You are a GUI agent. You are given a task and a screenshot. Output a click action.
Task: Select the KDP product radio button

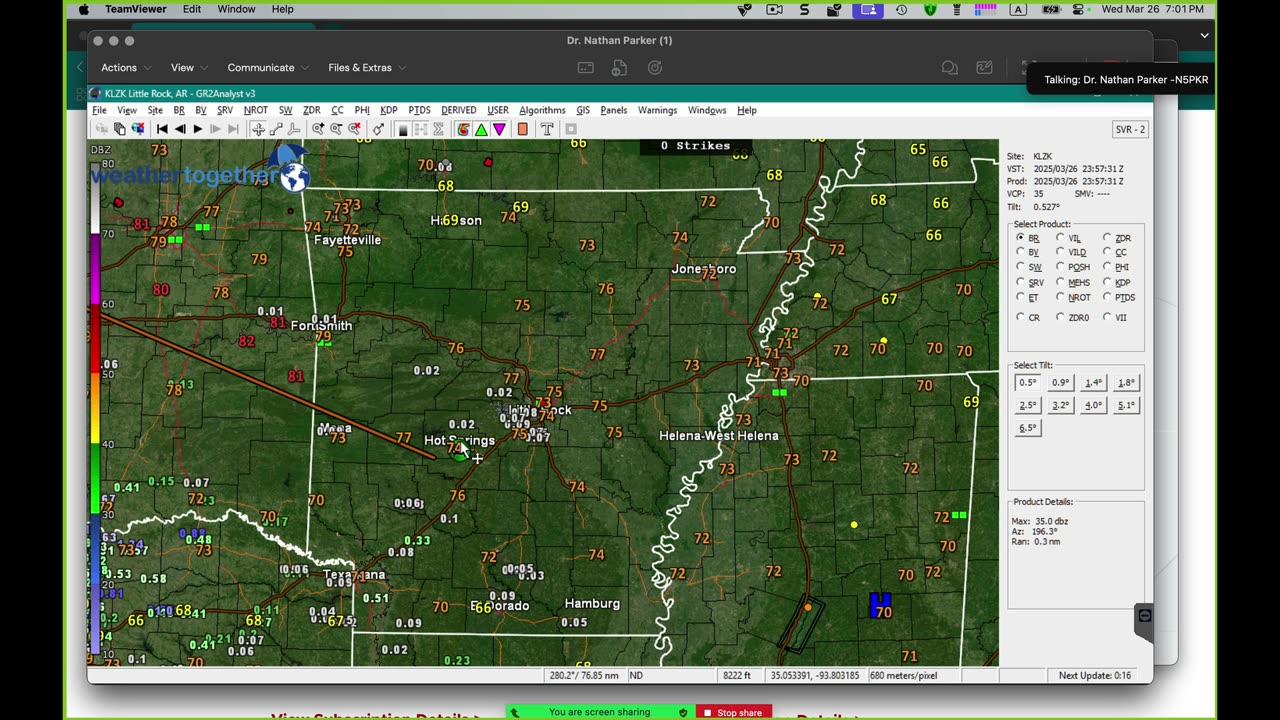click(1107, 282)
